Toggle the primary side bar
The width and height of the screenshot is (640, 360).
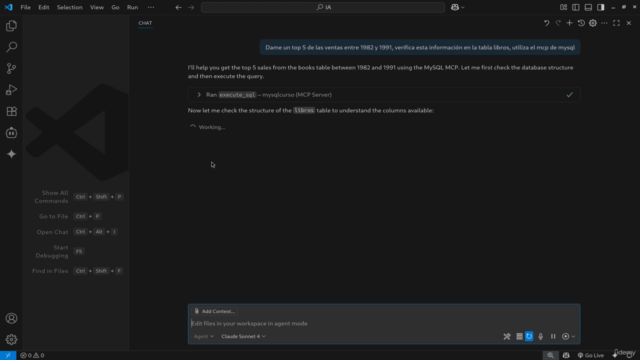pos(576,7)
